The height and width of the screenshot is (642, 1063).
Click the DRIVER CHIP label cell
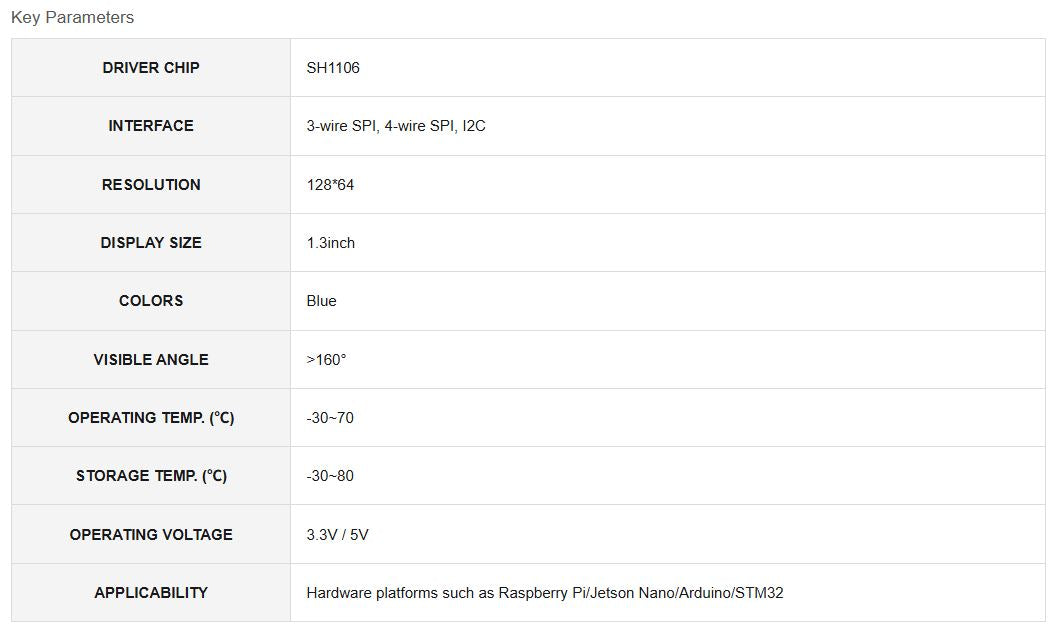[x=151, y=68]
